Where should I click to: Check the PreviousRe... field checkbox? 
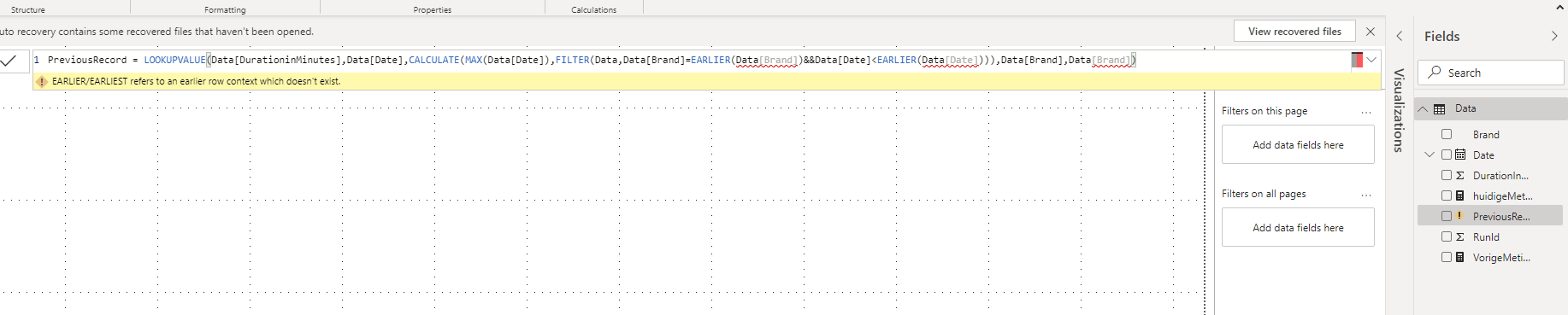[x=1447, y=216]
